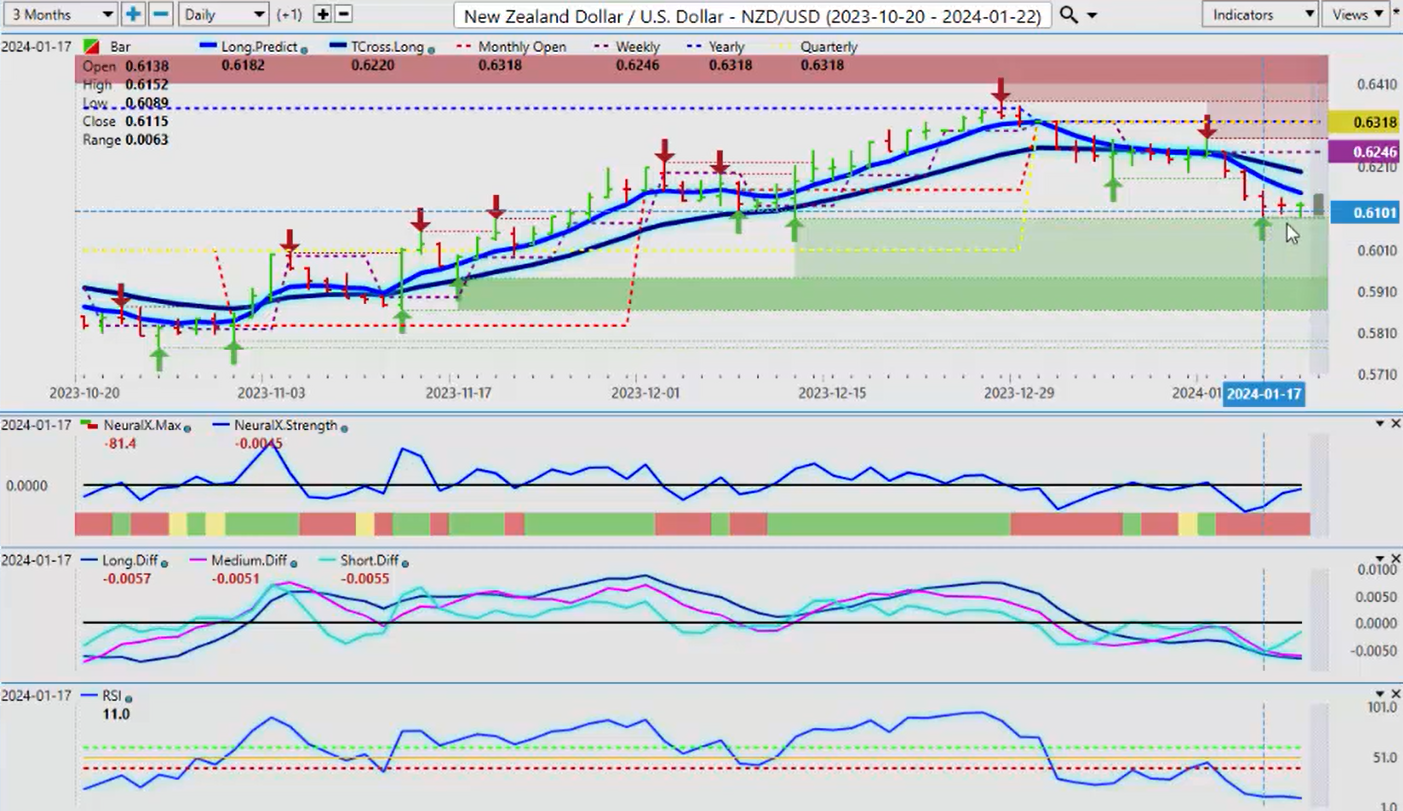Click the Quarterly legend label
The image size is (1403, 811).
(829, 47)
